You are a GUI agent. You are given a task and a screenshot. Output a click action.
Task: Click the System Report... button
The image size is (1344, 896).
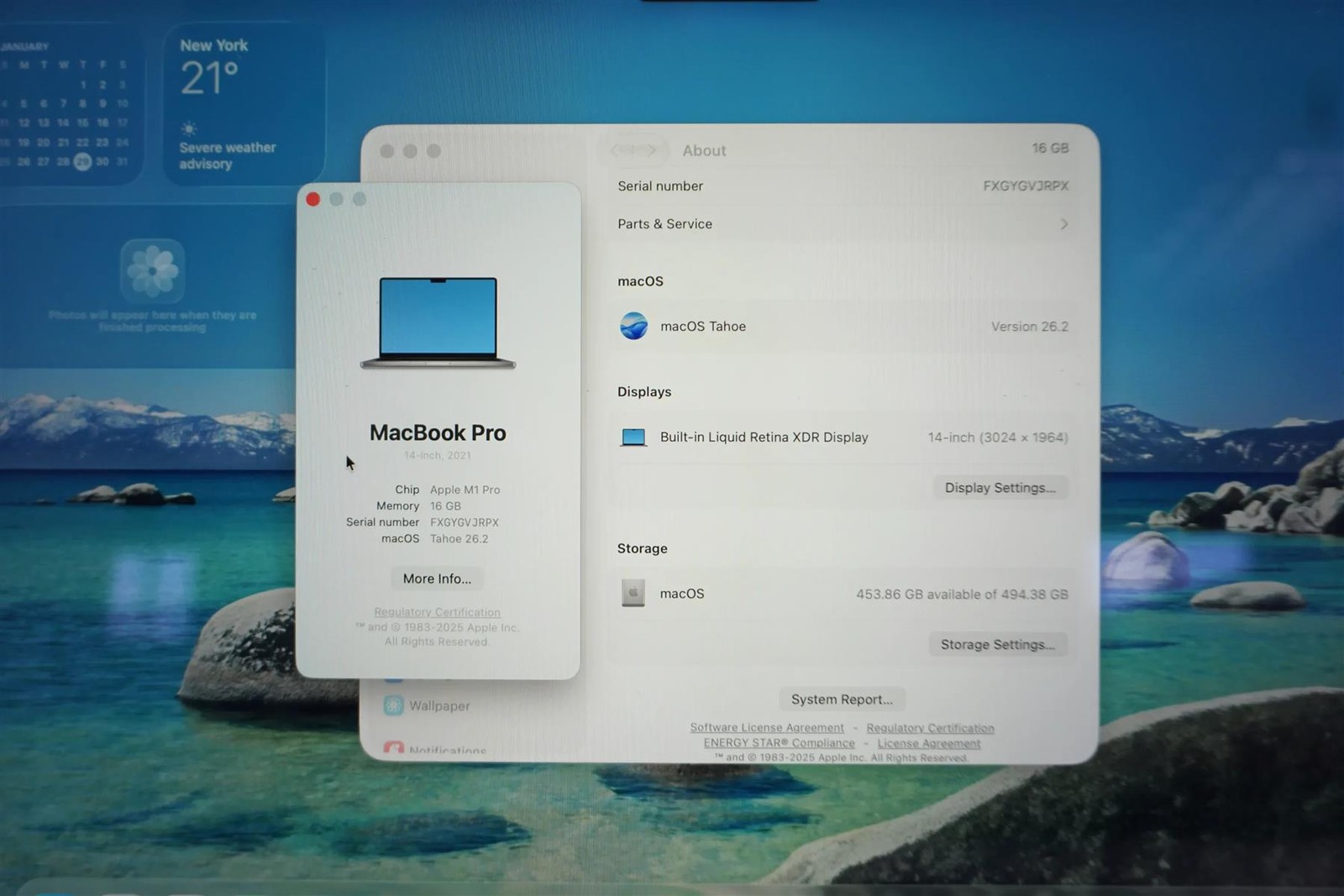tap(842, 700)
